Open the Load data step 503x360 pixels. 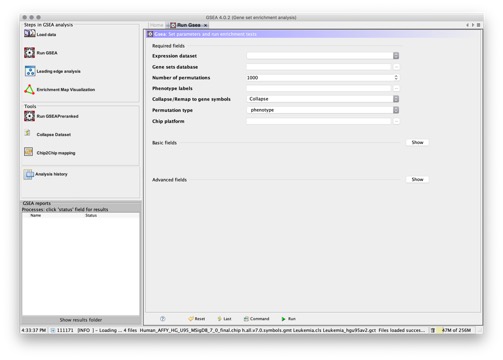point(40,34)
